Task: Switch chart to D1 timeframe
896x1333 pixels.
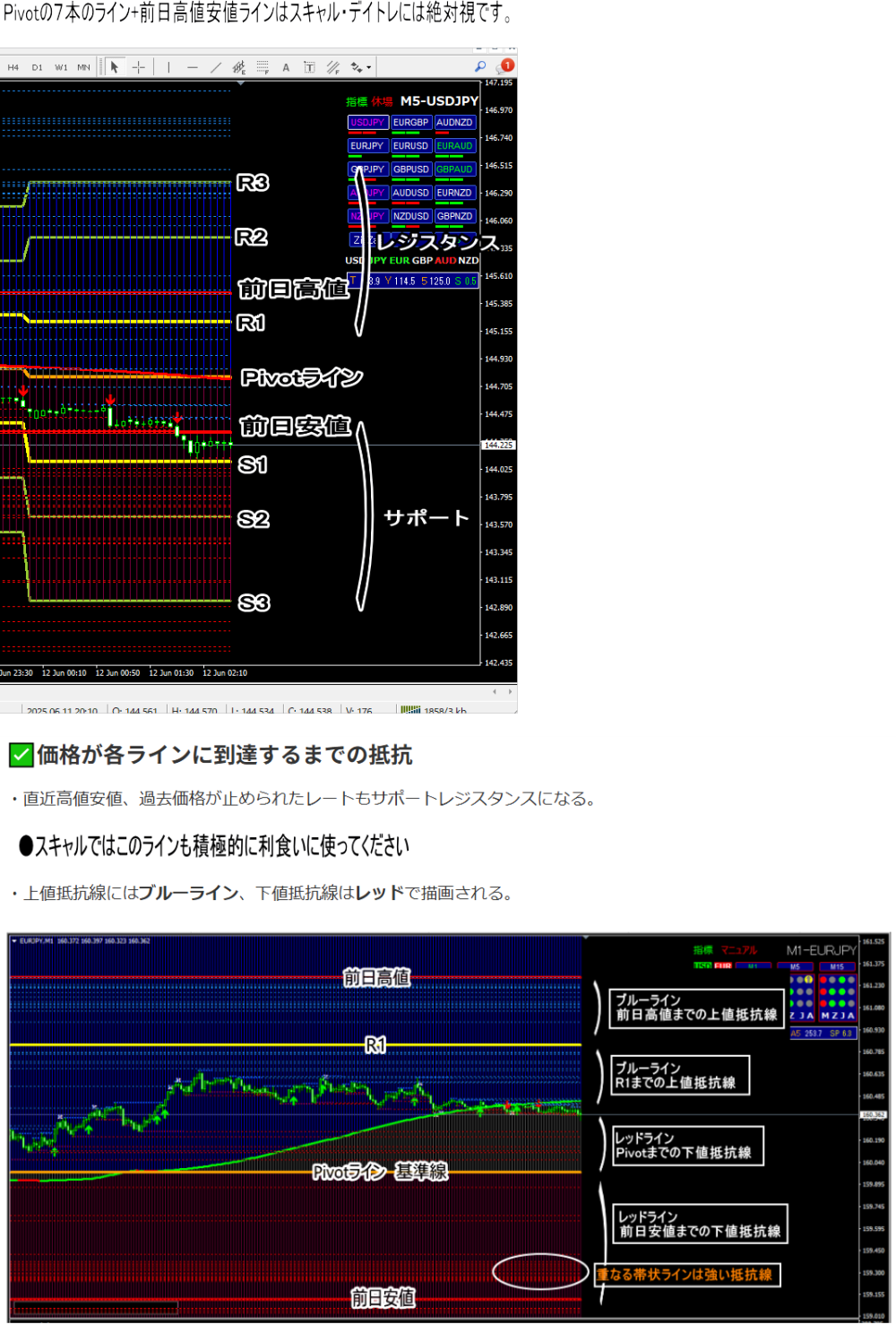Action: [x=37, y=67]
